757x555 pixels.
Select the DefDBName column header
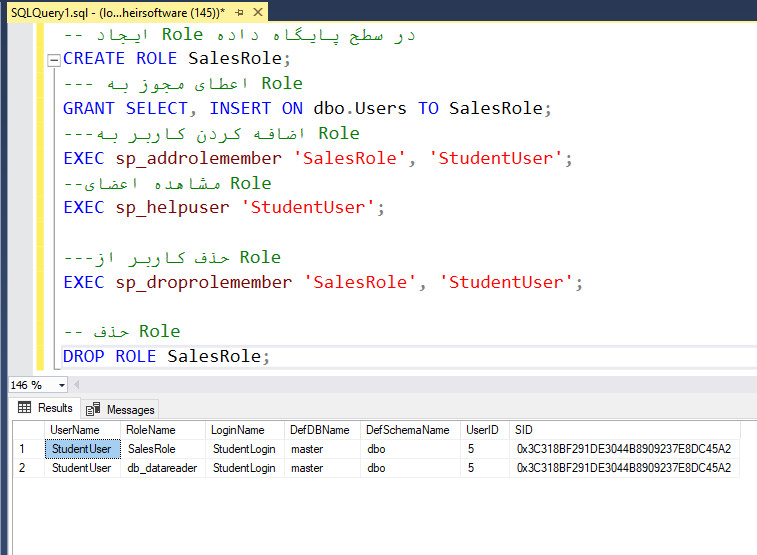click(x=322, y=430)
